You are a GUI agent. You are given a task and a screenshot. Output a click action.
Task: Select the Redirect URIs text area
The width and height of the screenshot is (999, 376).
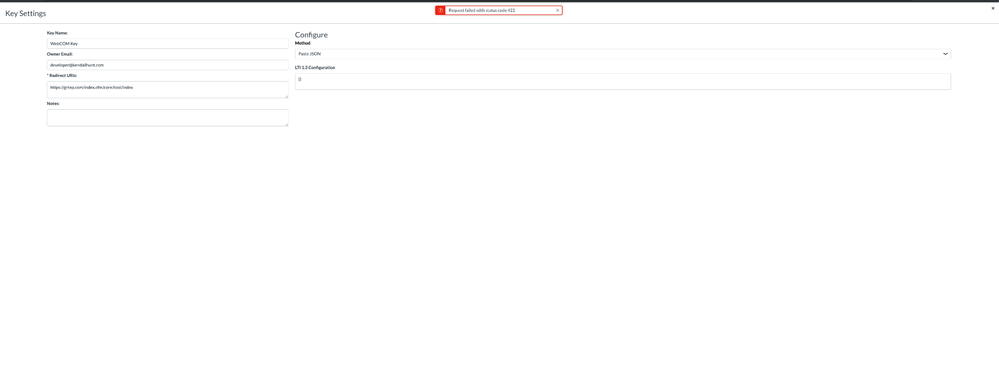(x=168, y=90)
